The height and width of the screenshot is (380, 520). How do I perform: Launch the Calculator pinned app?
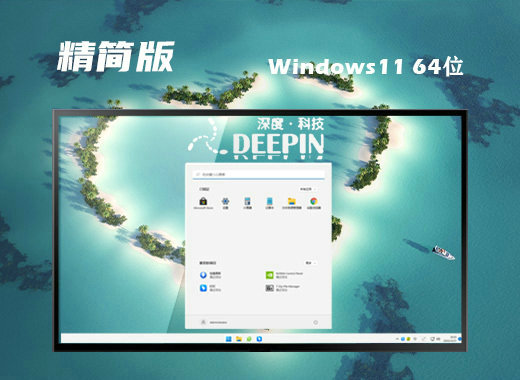click(x=247, y=203)
